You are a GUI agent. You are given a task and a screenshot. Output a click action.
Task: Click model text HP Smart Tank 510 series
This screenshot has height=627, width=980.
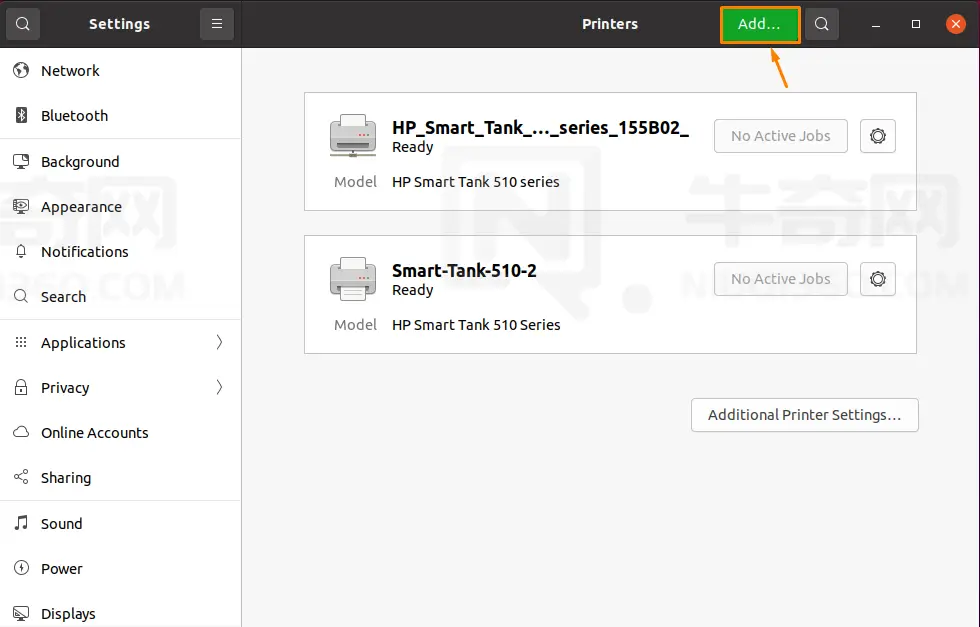[476, 182]
